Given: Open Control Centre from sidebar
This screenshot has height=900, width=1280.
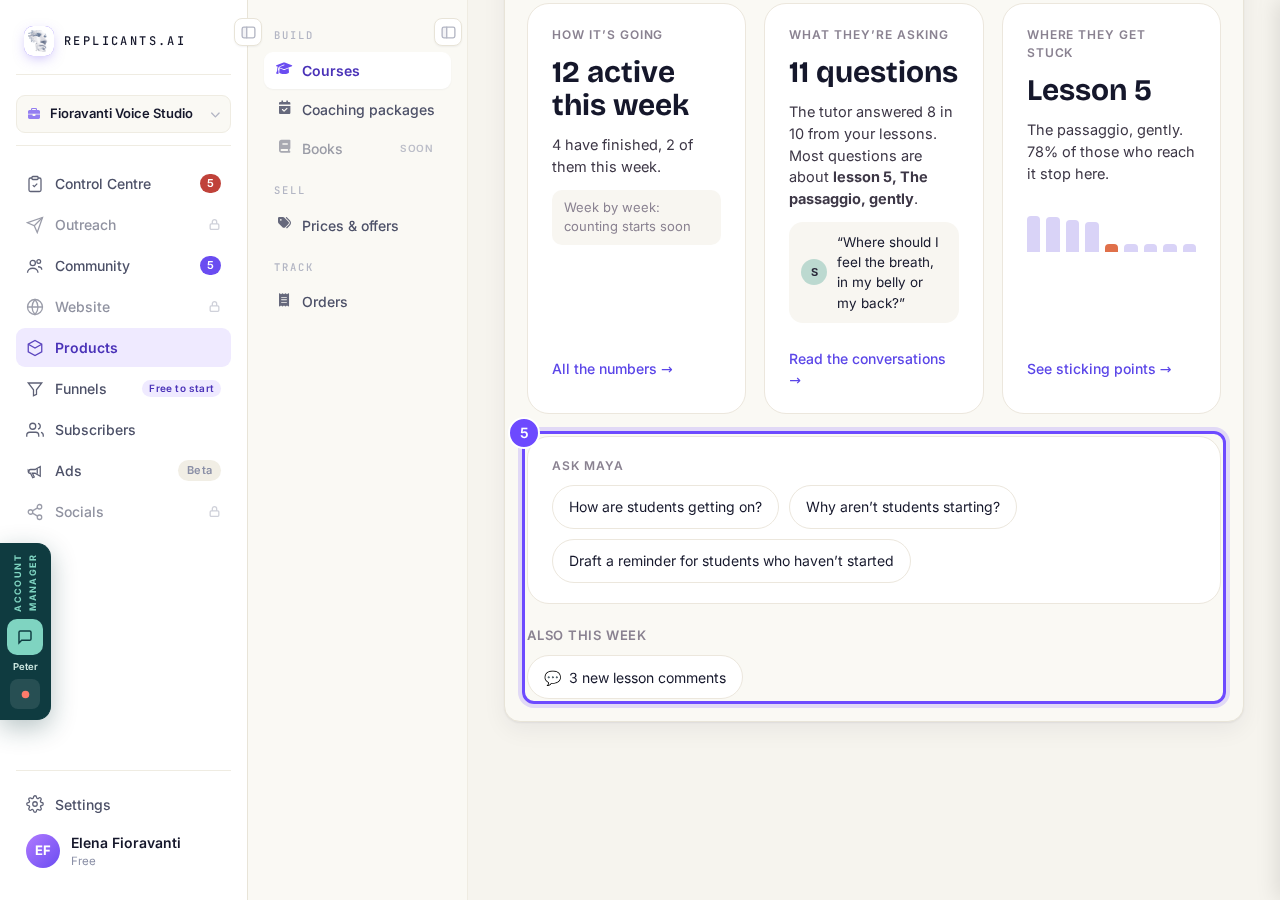Looking at the screenshot, I should (x=123, y=184).
